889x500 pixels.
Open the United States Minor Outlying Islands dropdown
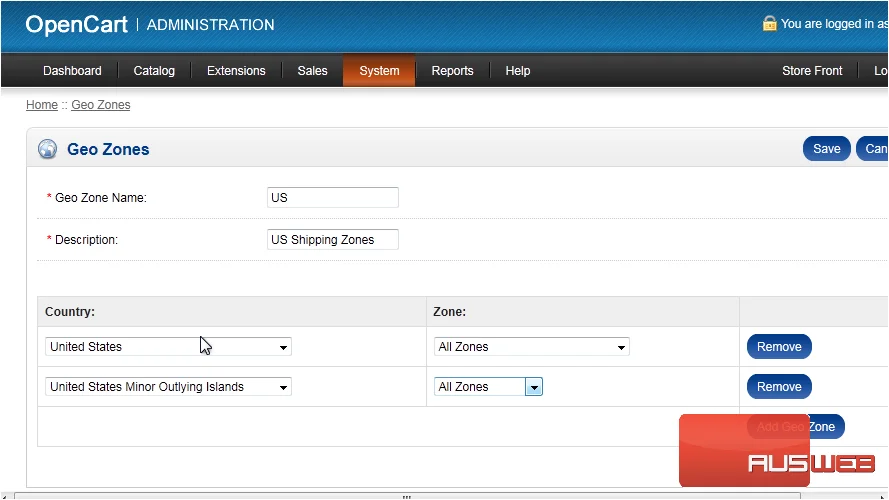coord(168,387)
